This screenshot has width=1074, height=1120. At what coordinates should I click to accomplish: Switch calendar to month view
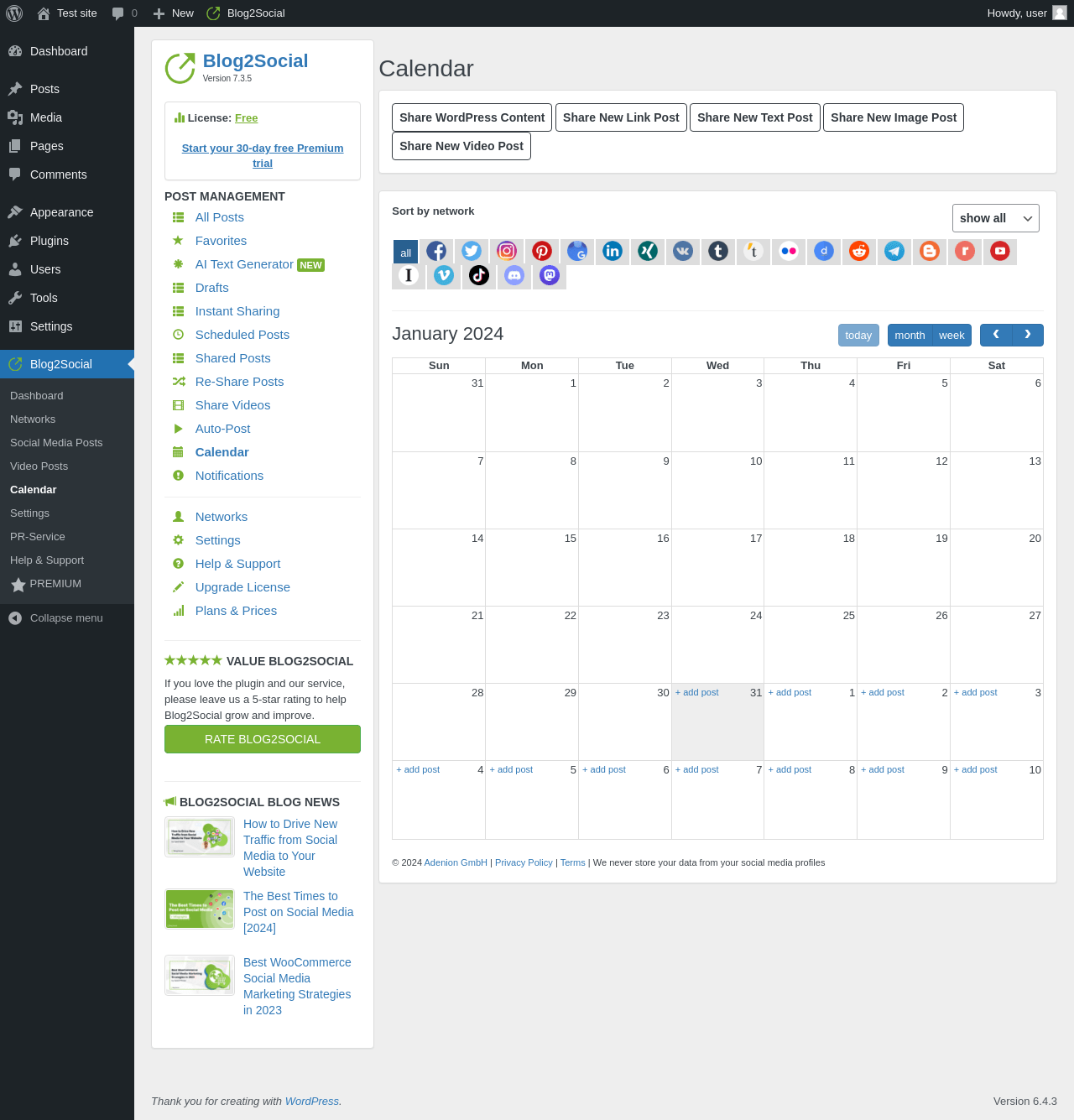(910, 336)
